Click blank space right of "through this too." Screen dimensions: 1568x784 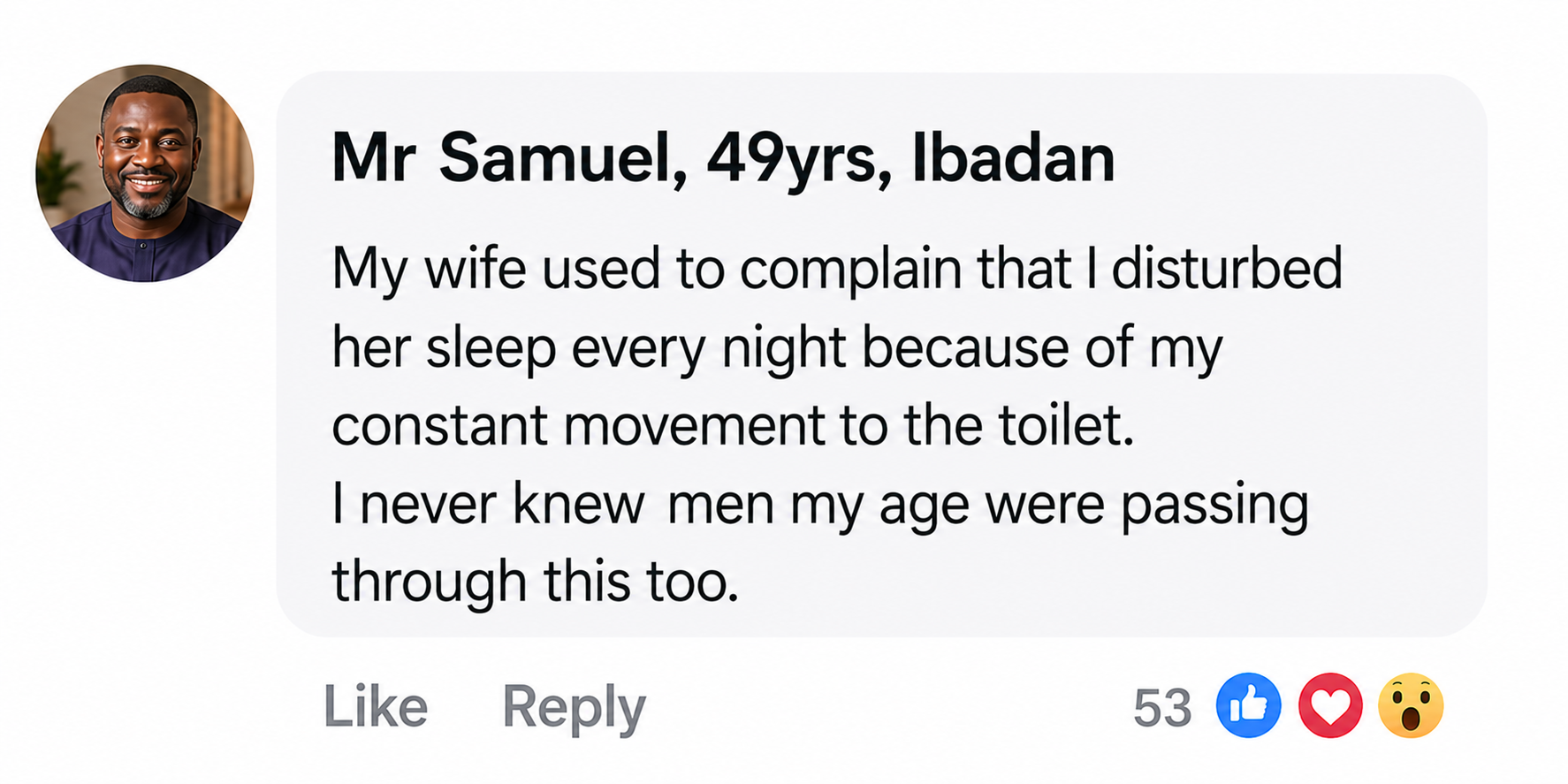click(x=1105, y=582)
